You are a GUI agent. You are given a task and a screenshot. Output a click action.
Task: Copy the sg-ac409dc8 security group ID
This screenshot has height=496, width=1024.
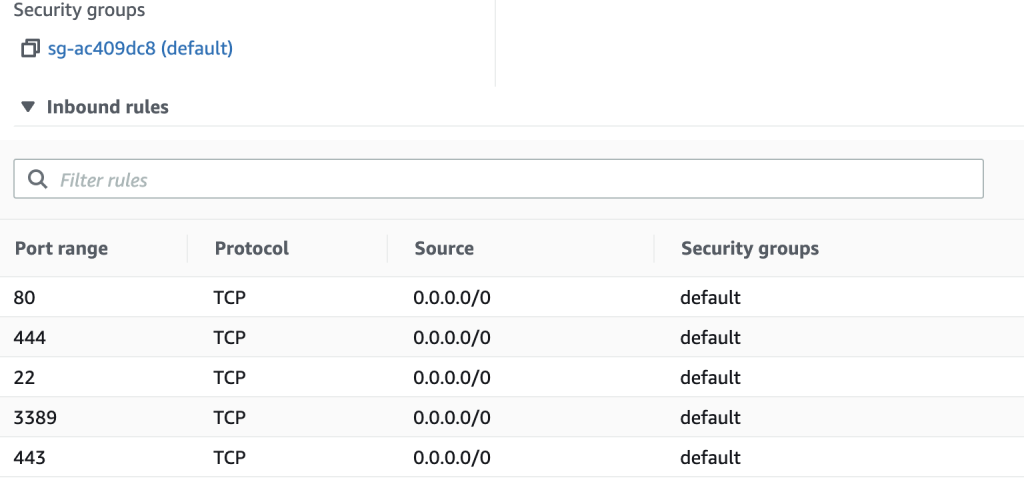[x=30, y=48]
